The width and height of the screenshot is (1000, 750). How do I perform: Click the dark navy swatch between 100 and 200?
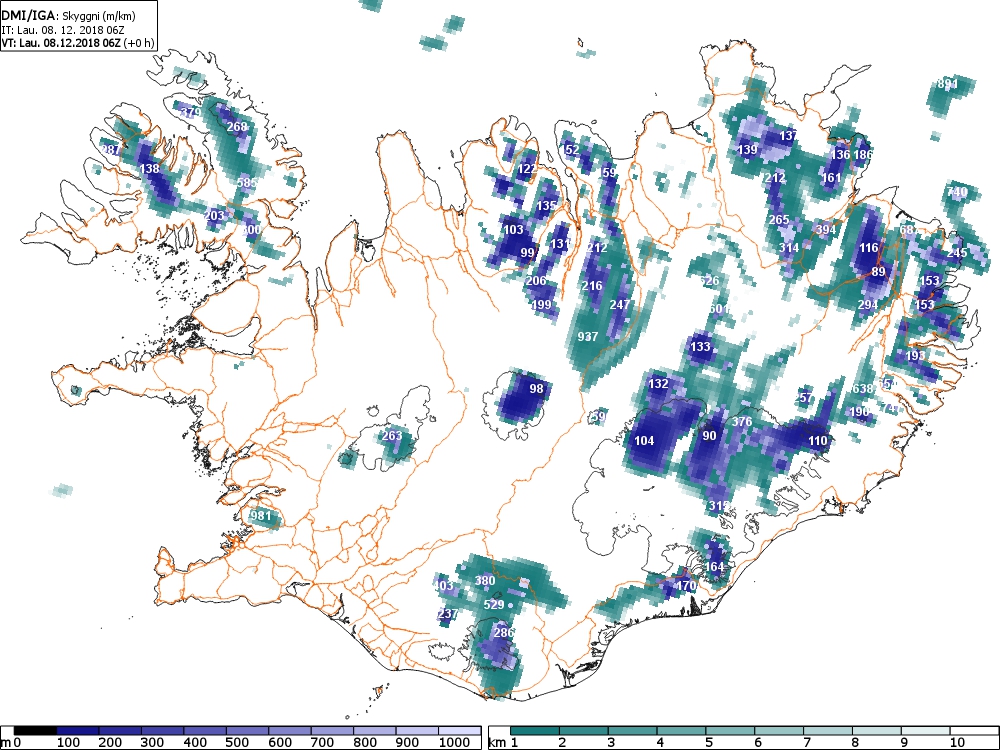click(78, 731)
